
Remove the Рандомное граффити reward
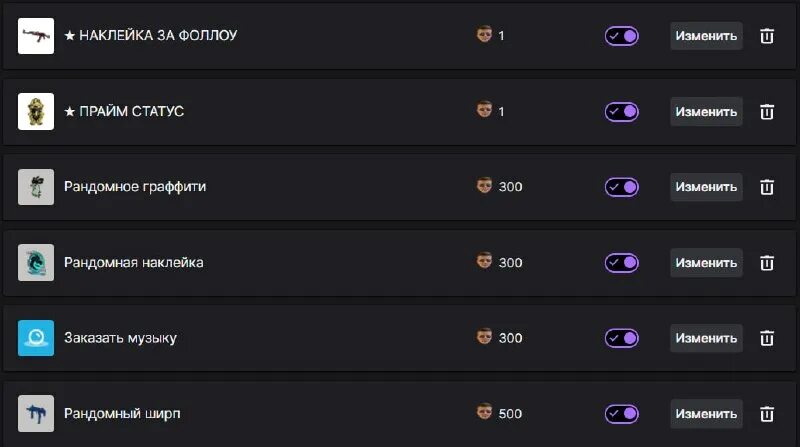[x=767, y=187]
